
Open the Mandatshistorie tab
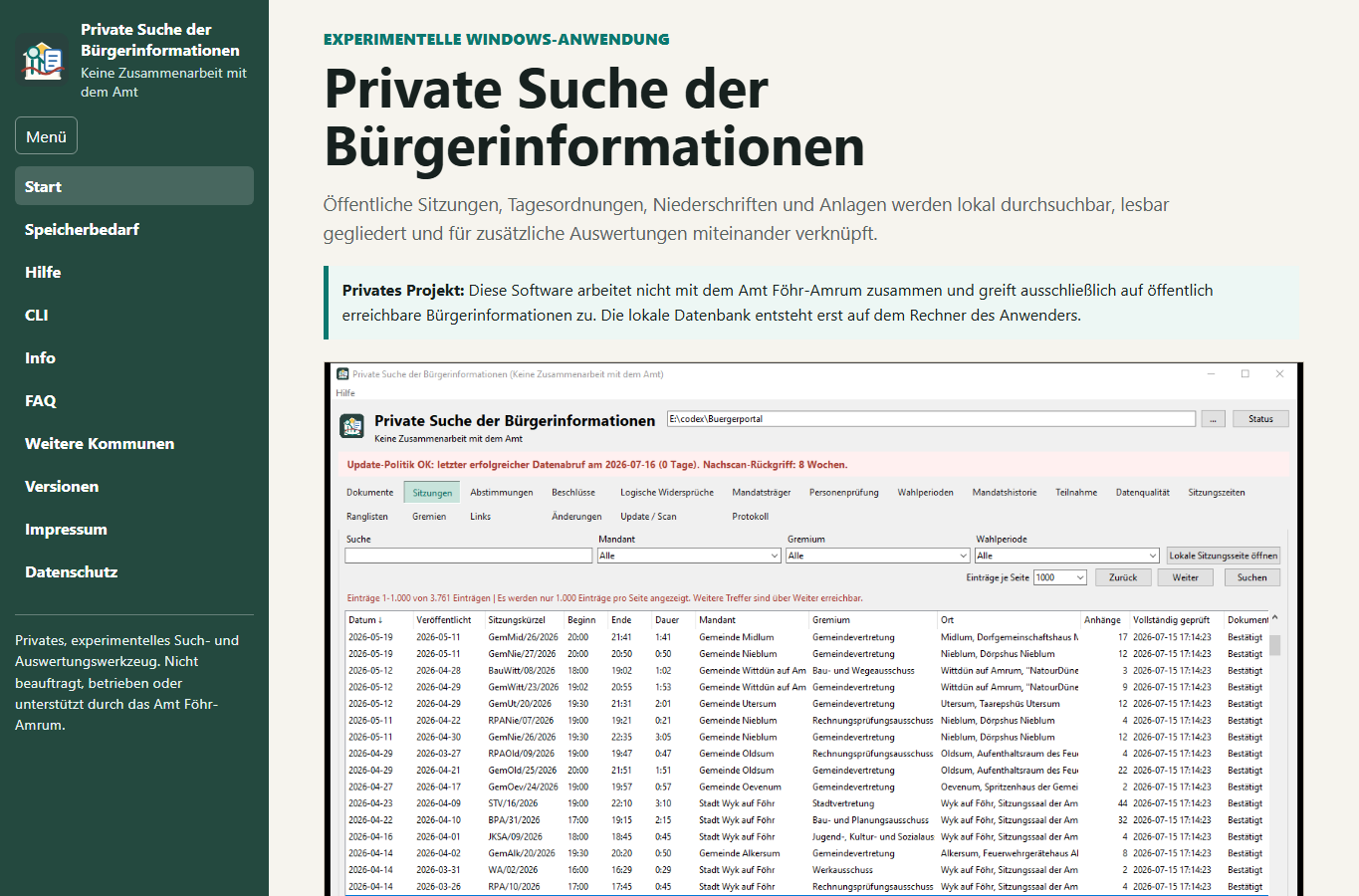(1005, 493)
